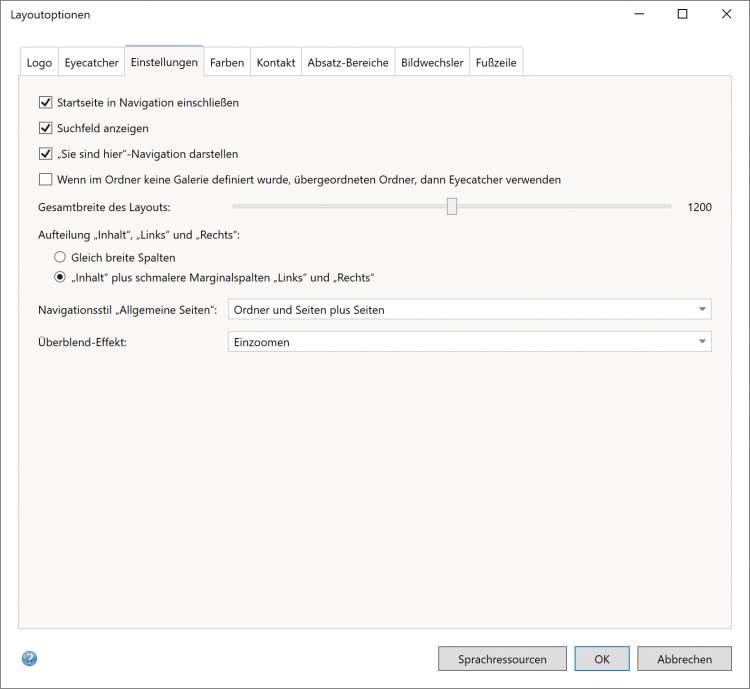
Task: Switch to the Bildwechsler tab
Action: coord(432,62)
